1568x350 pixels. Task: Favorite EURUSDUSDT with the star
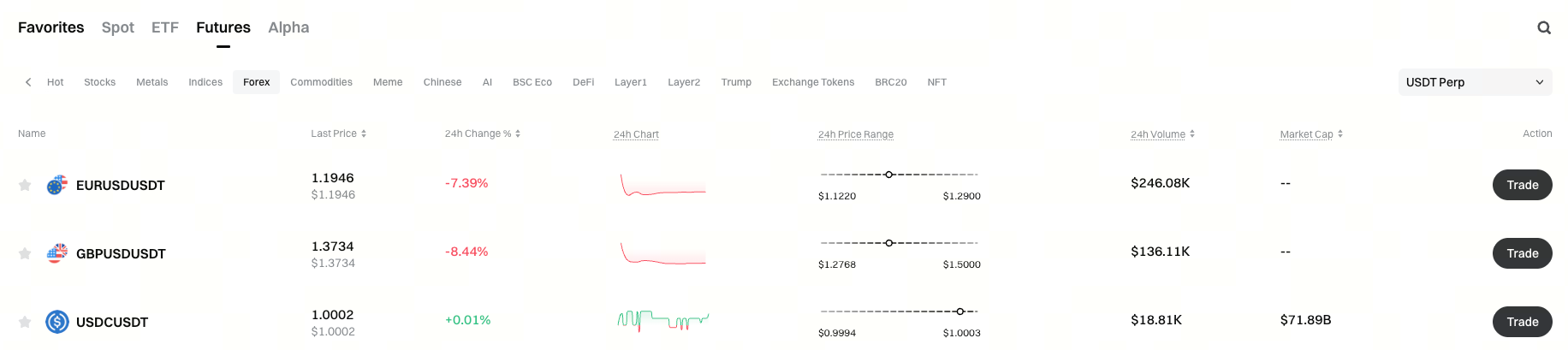25,185
